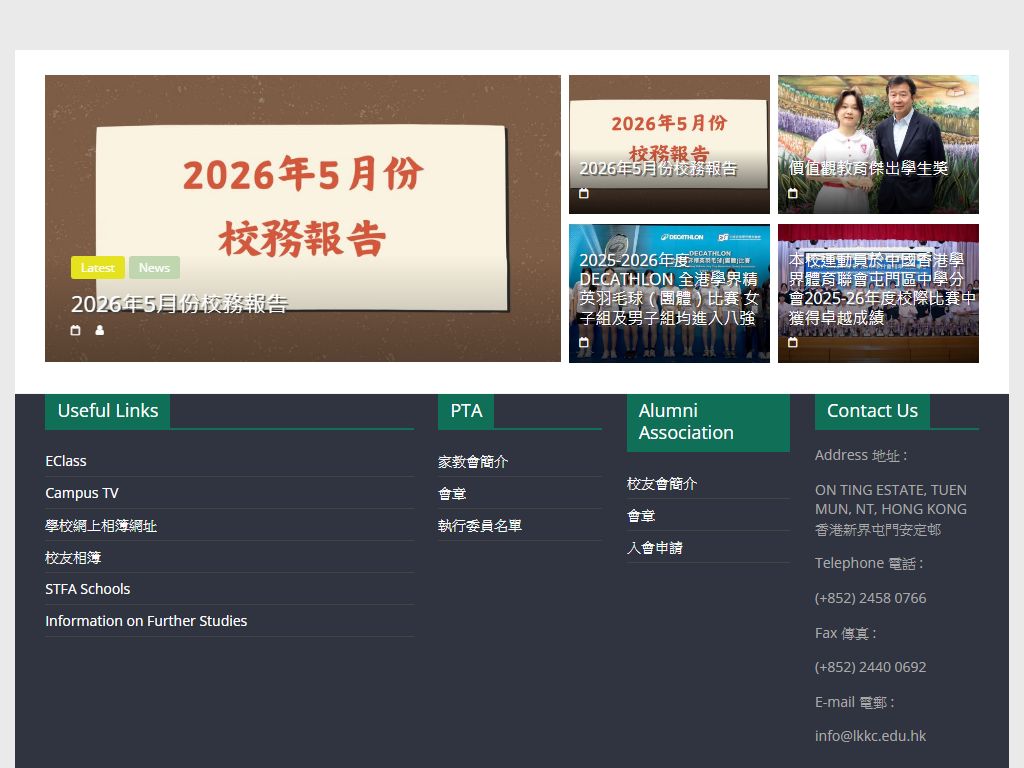Screen dimensions: 1024x768
Task: Click calendar icon on small 2026年5月份校務報告 card
Action: pyautogui.click(x=584, y=193)
